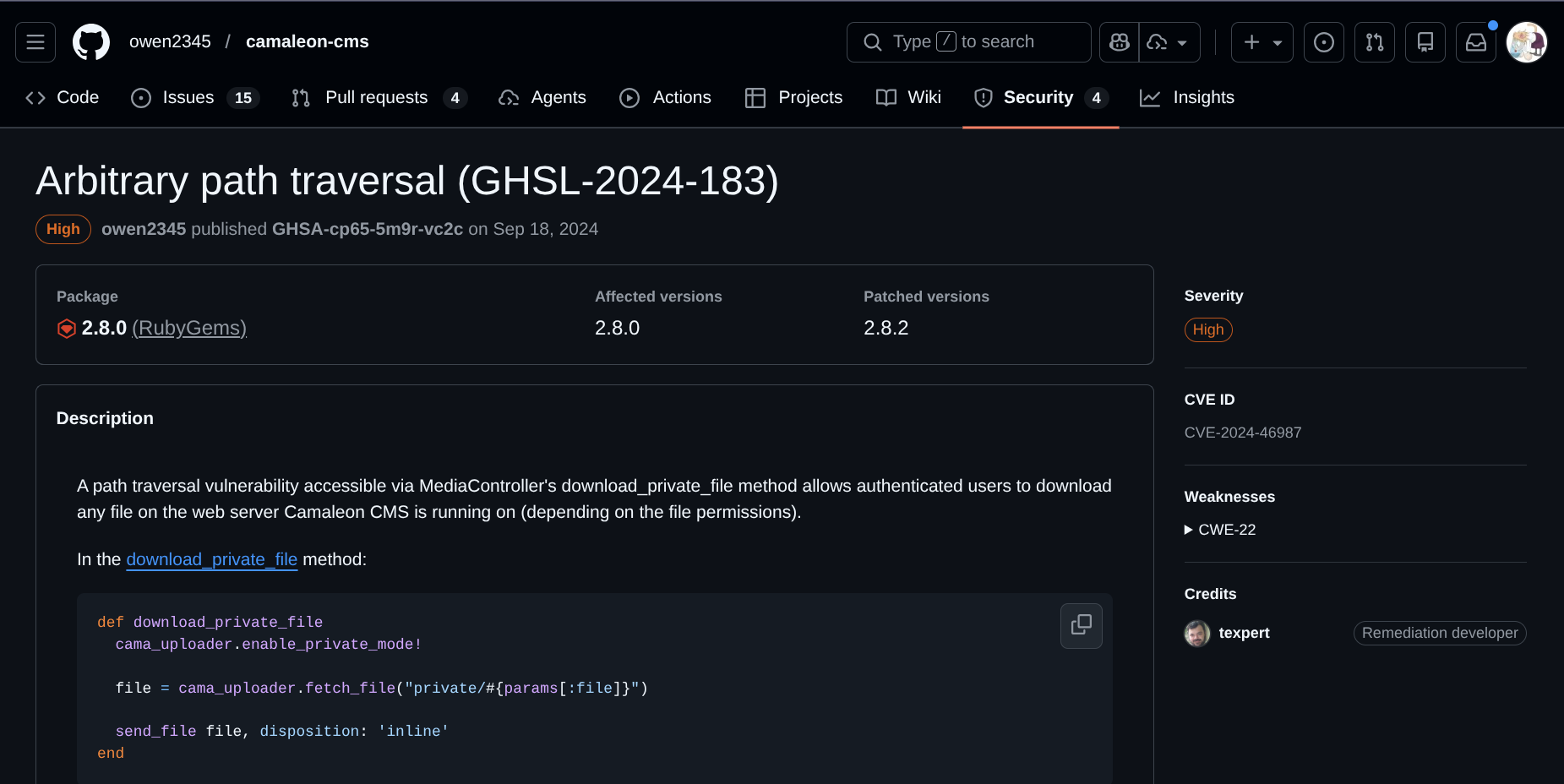Image resolution: width=1564 pixels, height=784 pixels.
Task: Open the user profile avatar menu
Action: (1526, 42)
